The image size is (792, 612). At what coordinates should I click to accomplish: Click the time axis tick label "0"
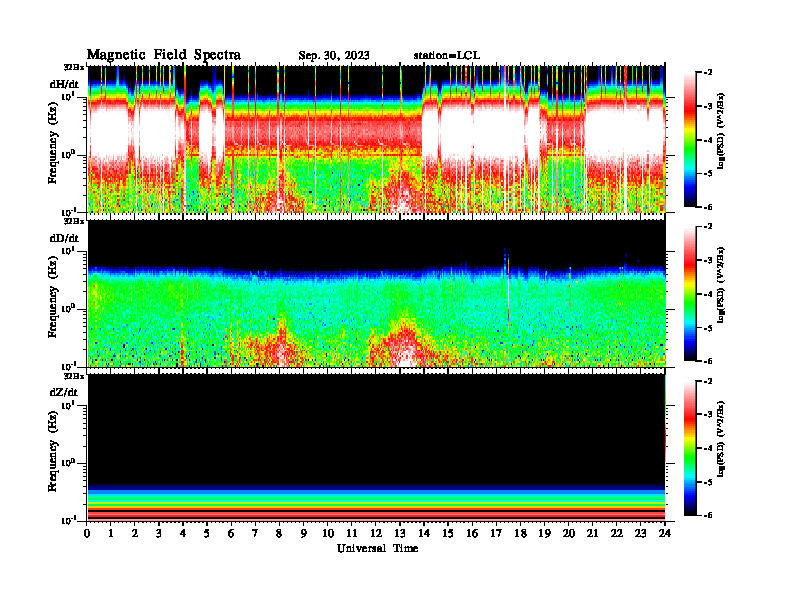[x=87, y=533]
